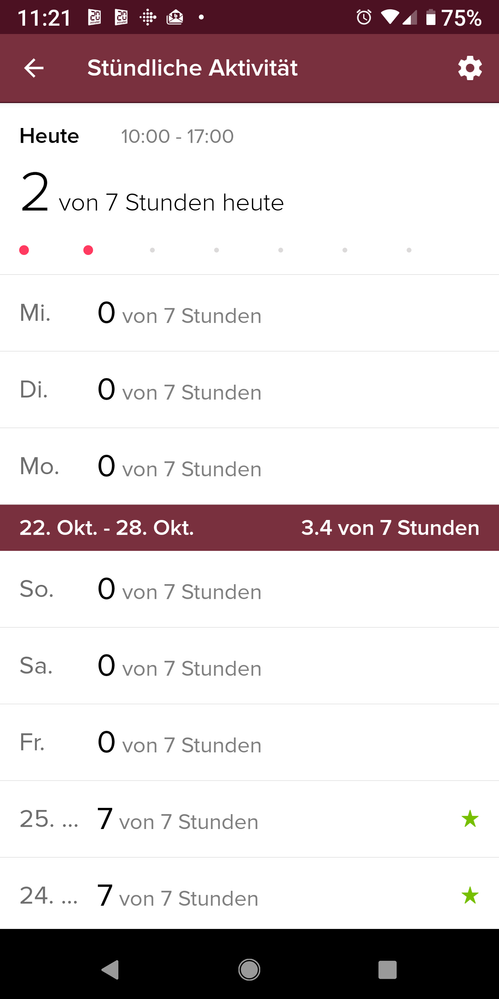This screenshot has height=999, width=499.
Task: Open the Mo. day entry
Action: point(249,466)
